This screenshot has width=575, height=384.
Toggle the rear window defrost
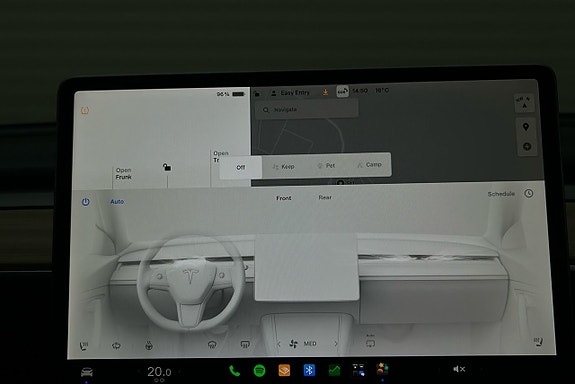click(245, 344)
